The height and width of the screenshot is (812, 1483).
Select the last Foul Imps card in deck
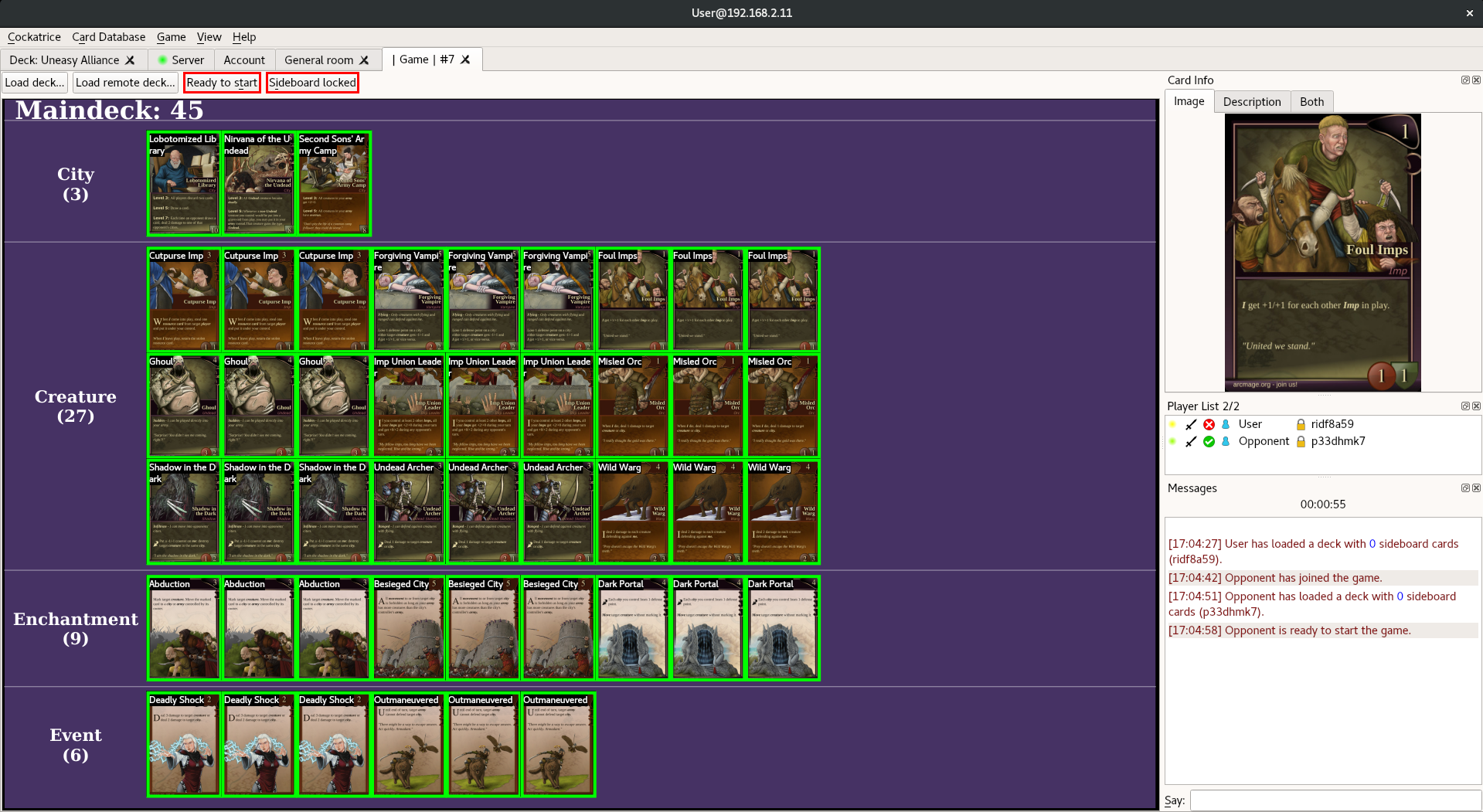[x=783, y=300]
